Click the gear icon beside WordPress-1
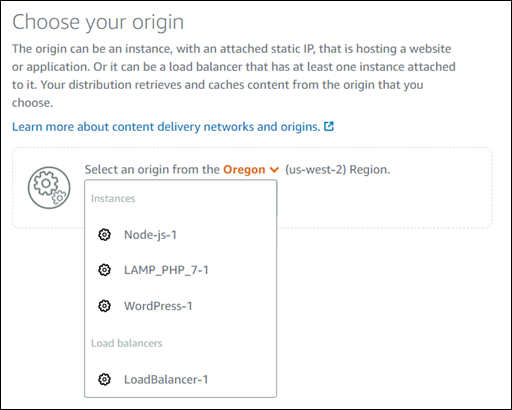The height and width of the screenshot is (410, 512). tap(104, 306)
